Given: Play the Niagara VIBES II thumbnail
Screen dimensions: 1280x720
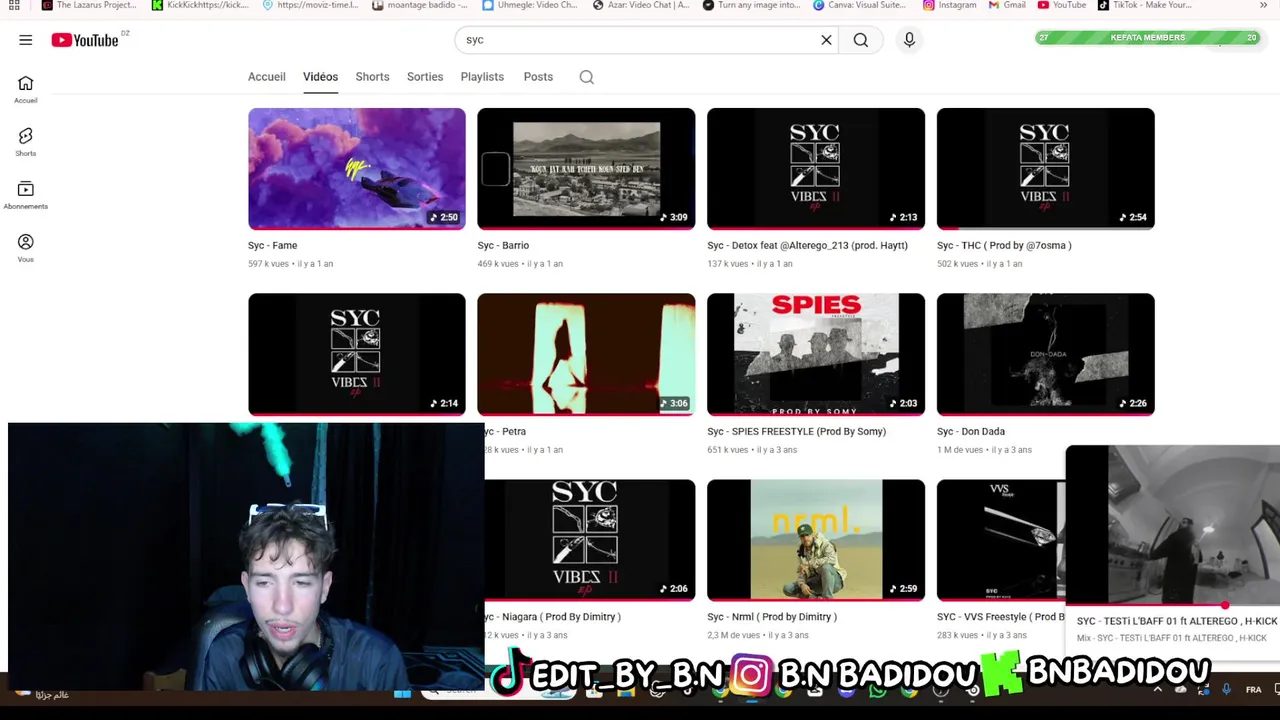Looking at the screenshot, I should (590, 540).
